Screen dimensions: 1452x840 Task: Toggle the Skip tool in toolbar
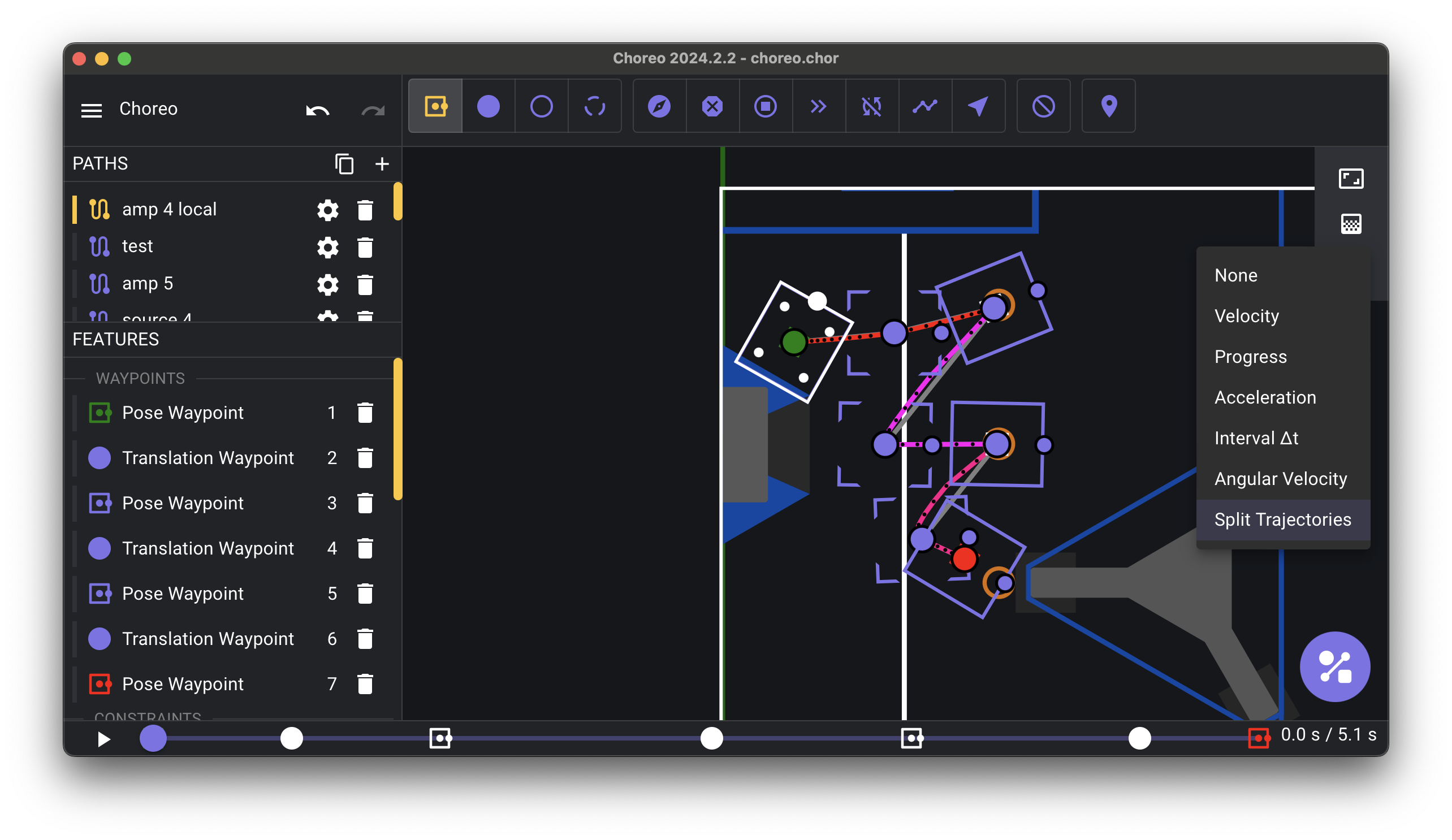pos(818,106)
